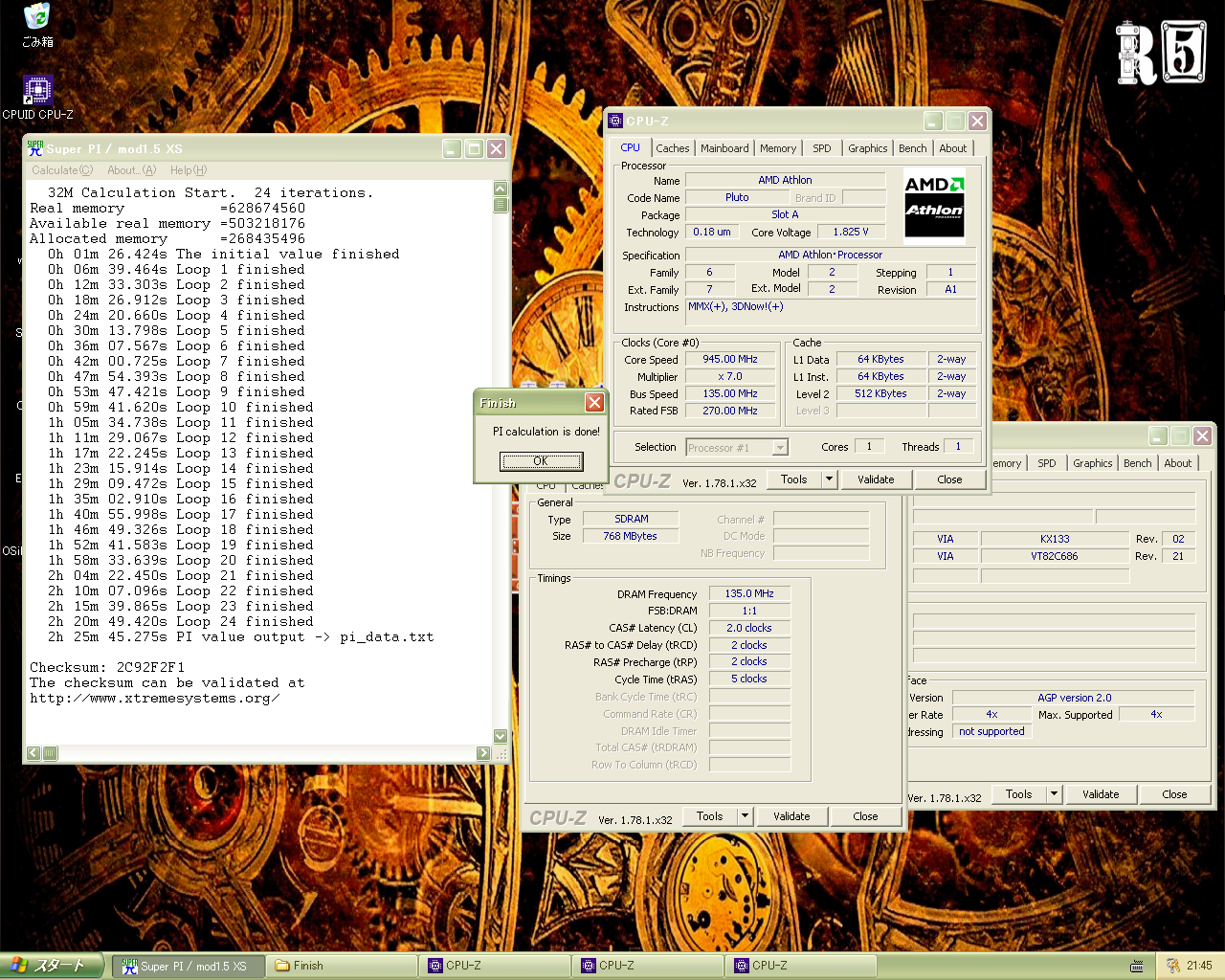Select the CPU tab in CPU-Z
This screenshot has width=1225, height=980.
pos(630,147)
